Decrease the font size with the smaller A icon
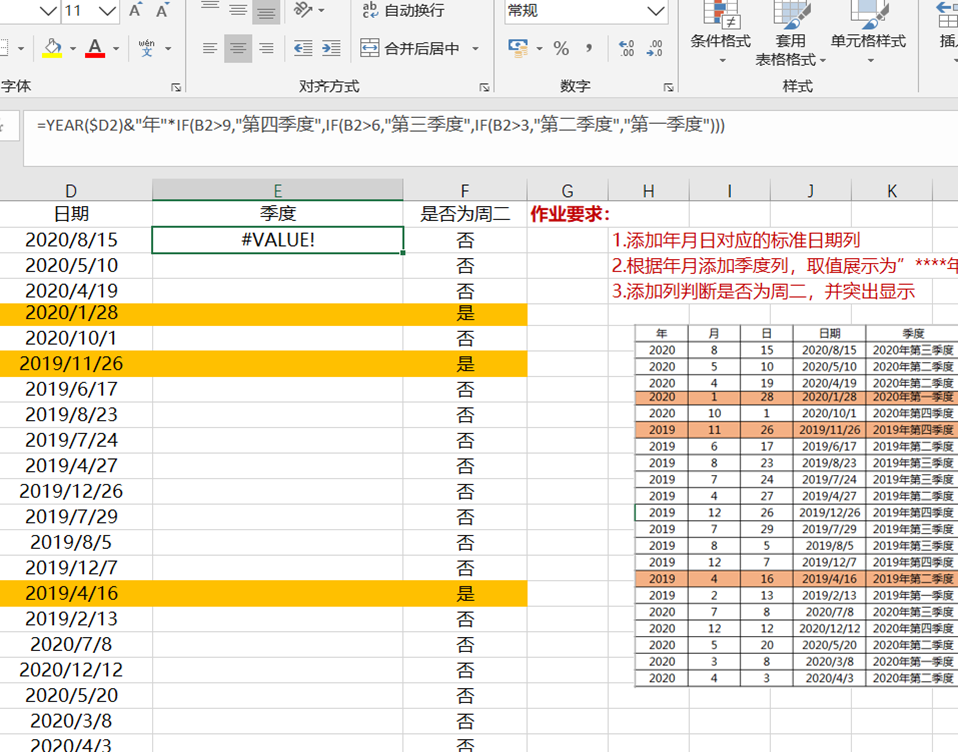 point(162,10)
